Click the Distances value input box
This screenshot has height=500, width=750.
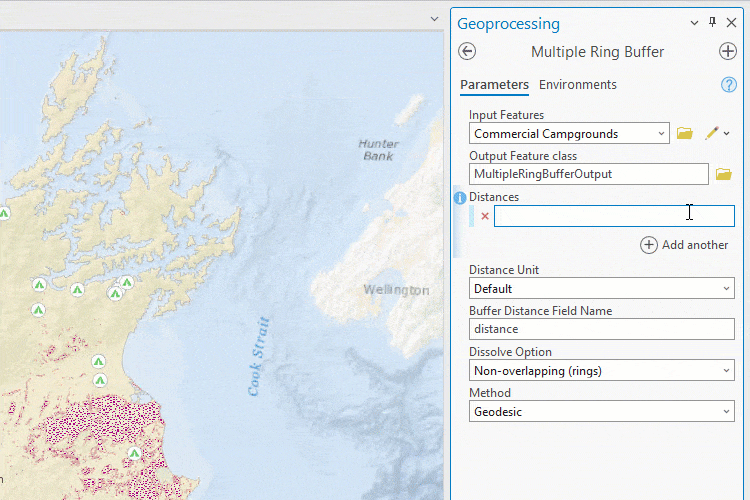point(614,216)
